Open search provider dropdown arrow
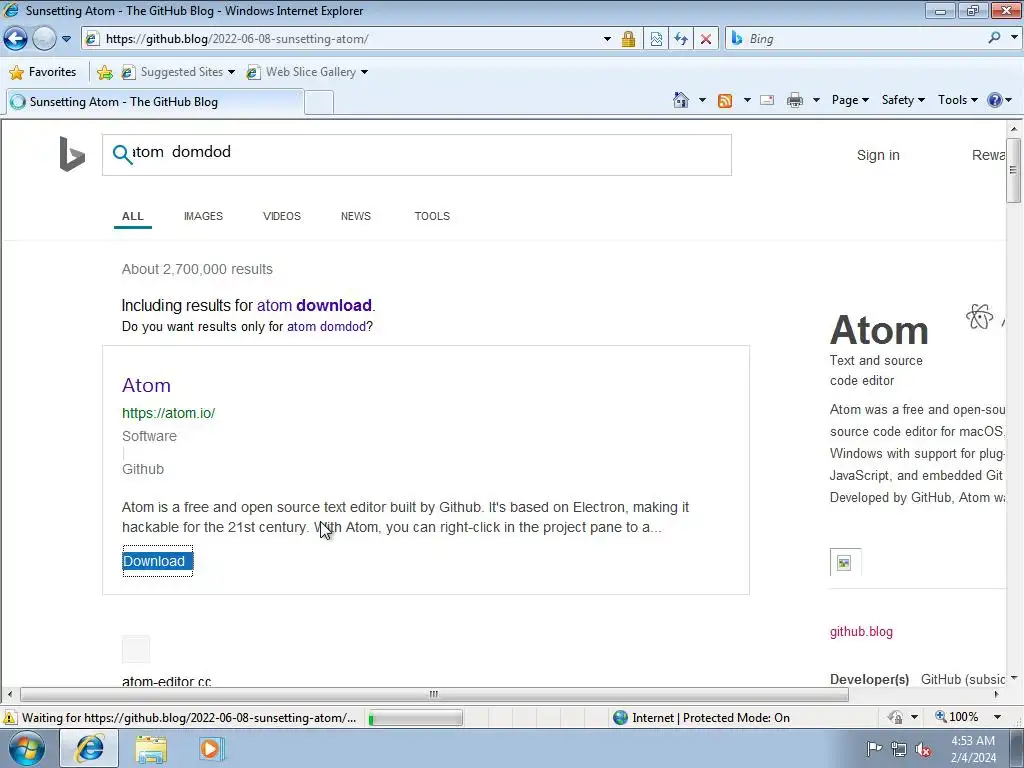The height and width of the screenshot is (768, 1024). click(1014, 38)
